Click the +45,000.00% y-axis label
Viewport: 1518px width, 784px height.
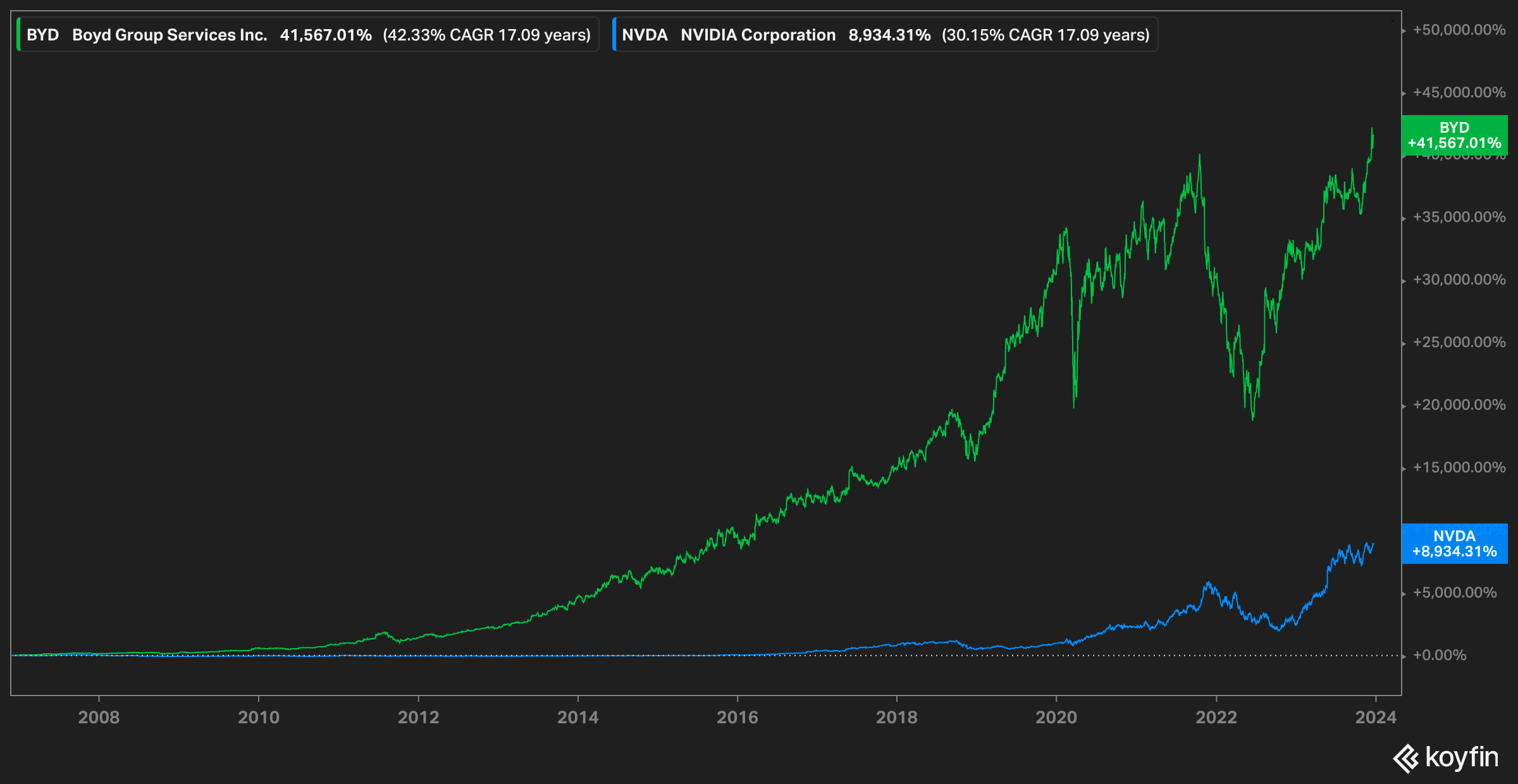click(x=1459, y=92)
